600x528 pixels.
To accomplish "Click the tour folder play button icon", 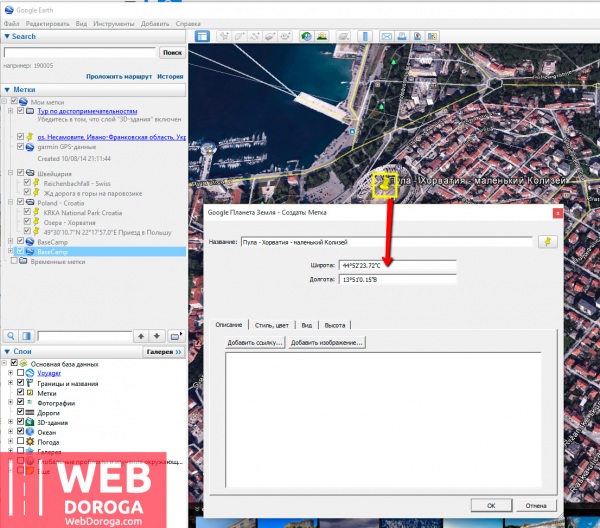I will (x=176, y=336).
